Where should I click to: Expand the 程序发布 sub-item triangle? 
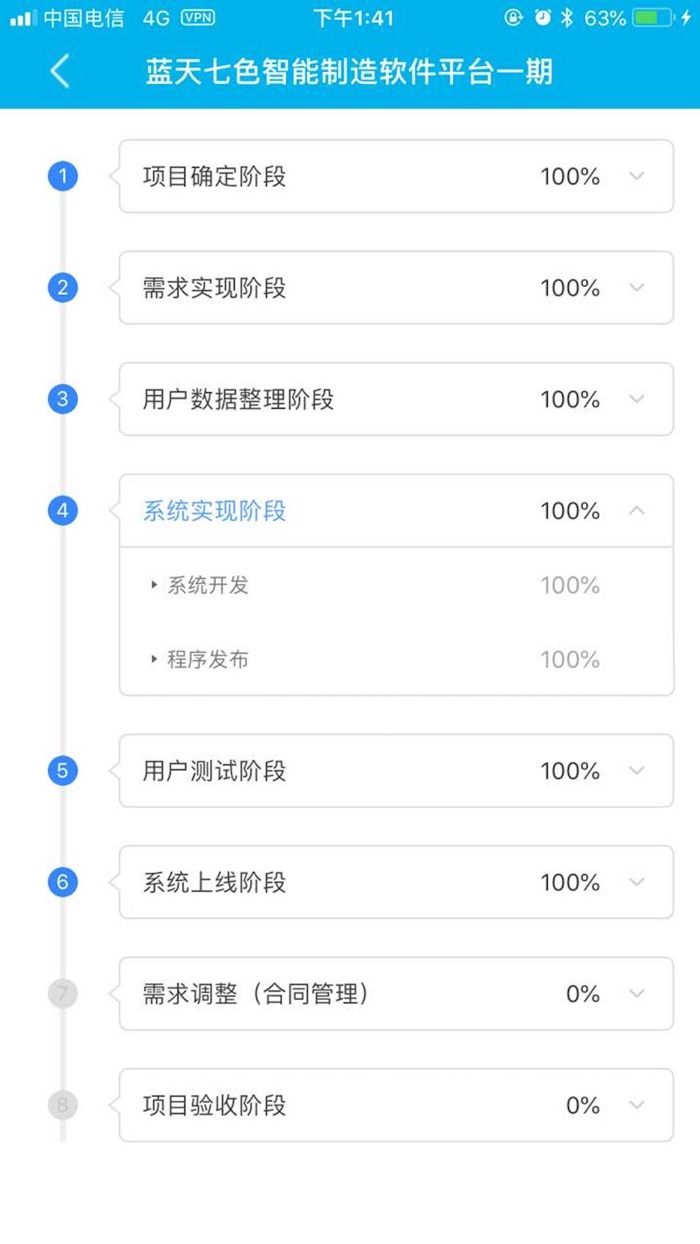(x=153, y=659)
